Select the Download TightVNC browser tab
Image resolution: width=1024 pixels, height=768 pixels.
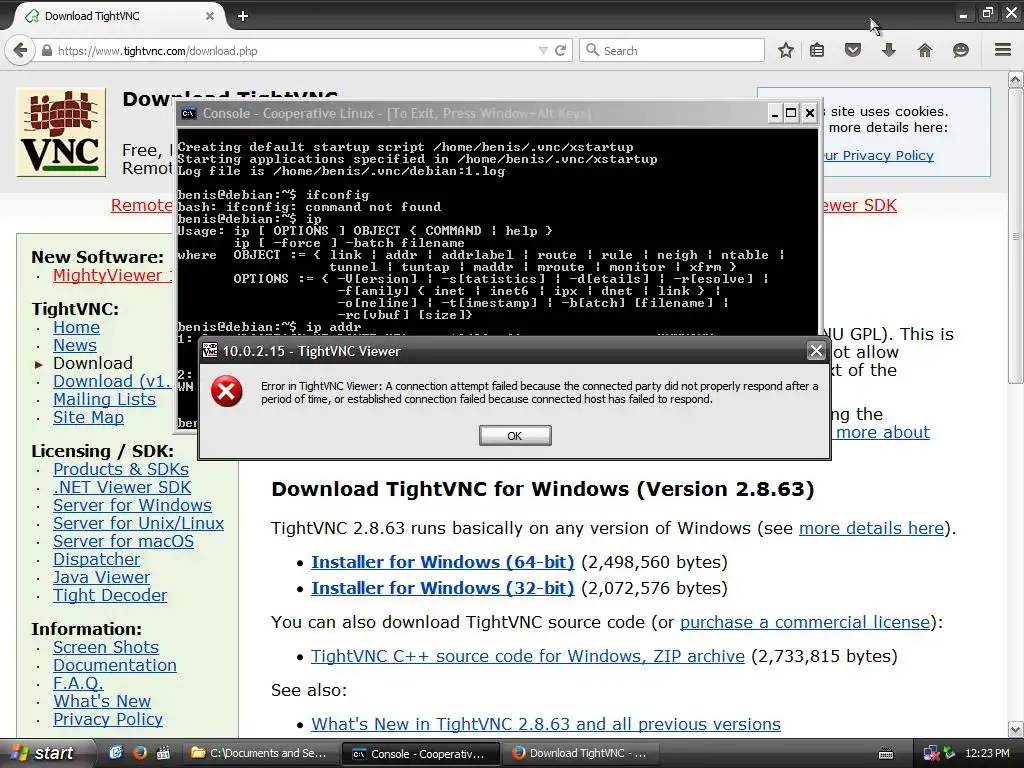click(118, 16)
